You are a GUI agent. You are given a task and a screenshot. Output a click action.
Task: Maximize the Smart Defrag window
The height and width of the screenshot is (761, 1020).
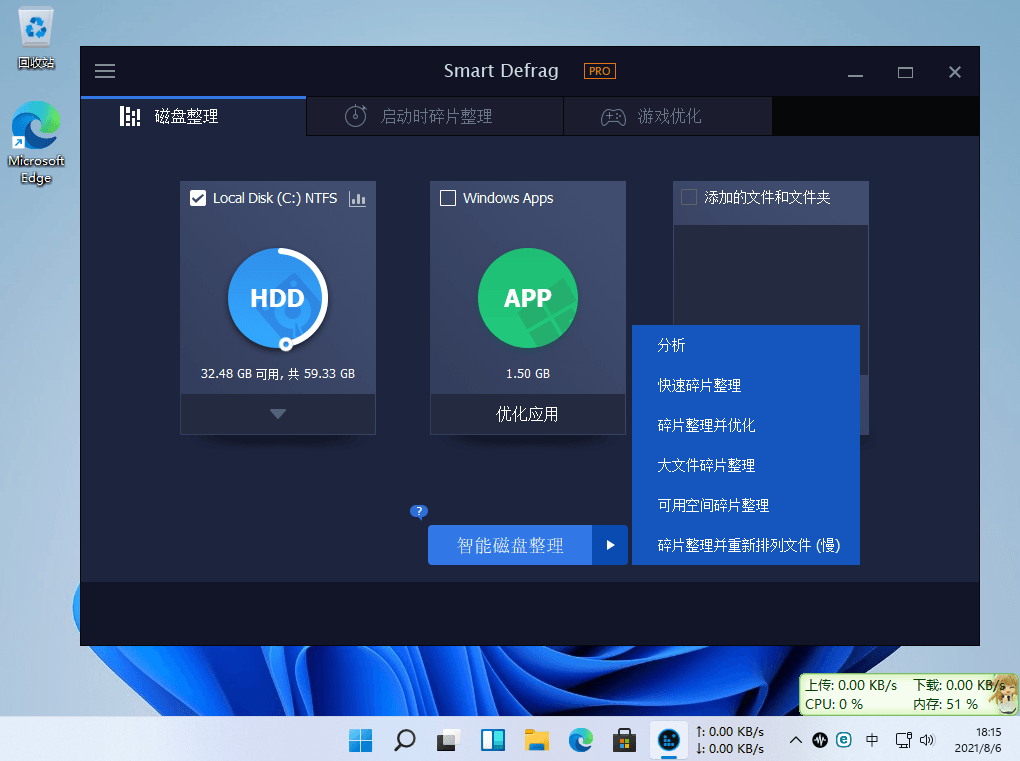pos(905,72)
